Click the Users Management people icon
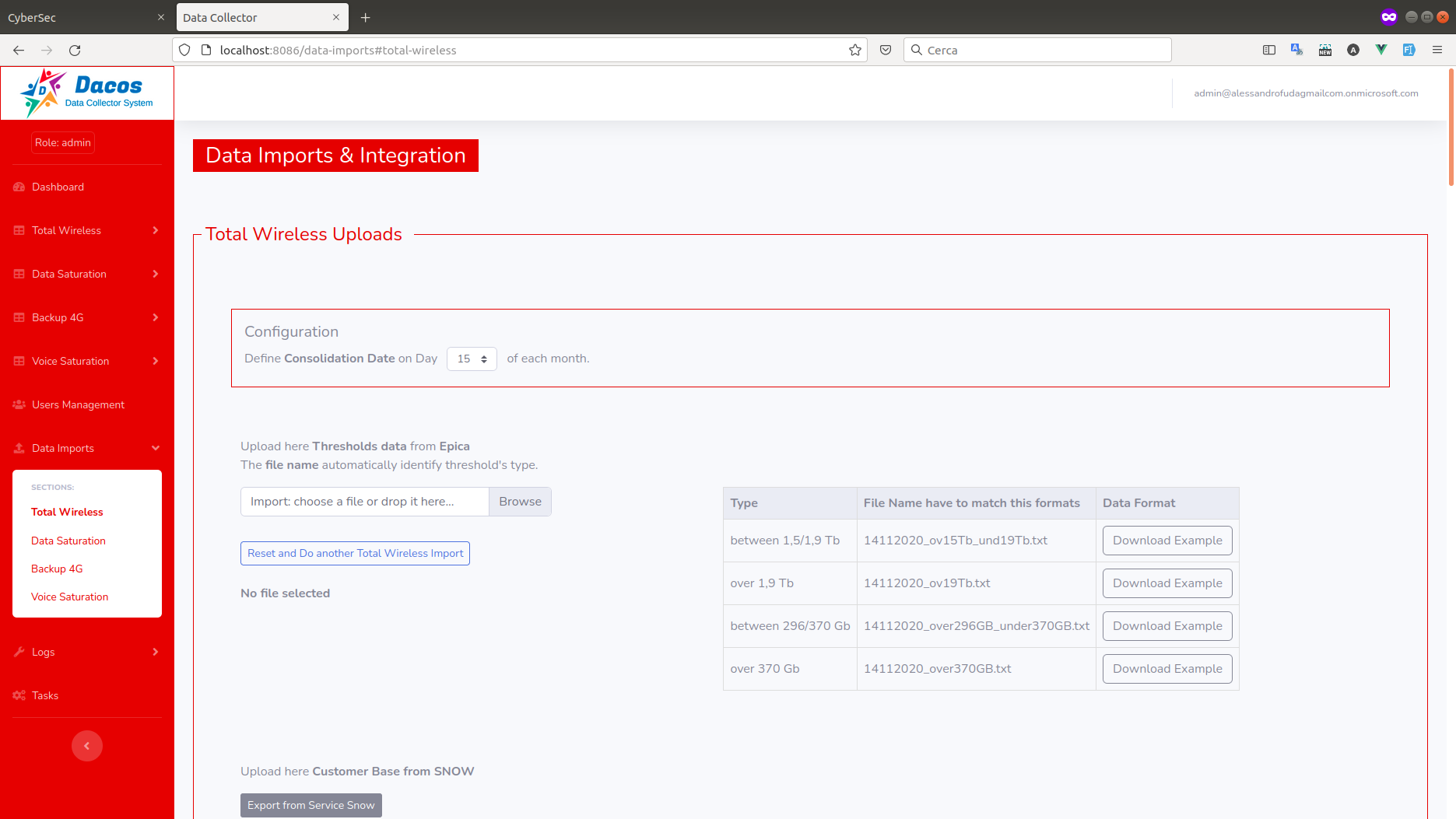1456x819 pixels. [19, 404]
